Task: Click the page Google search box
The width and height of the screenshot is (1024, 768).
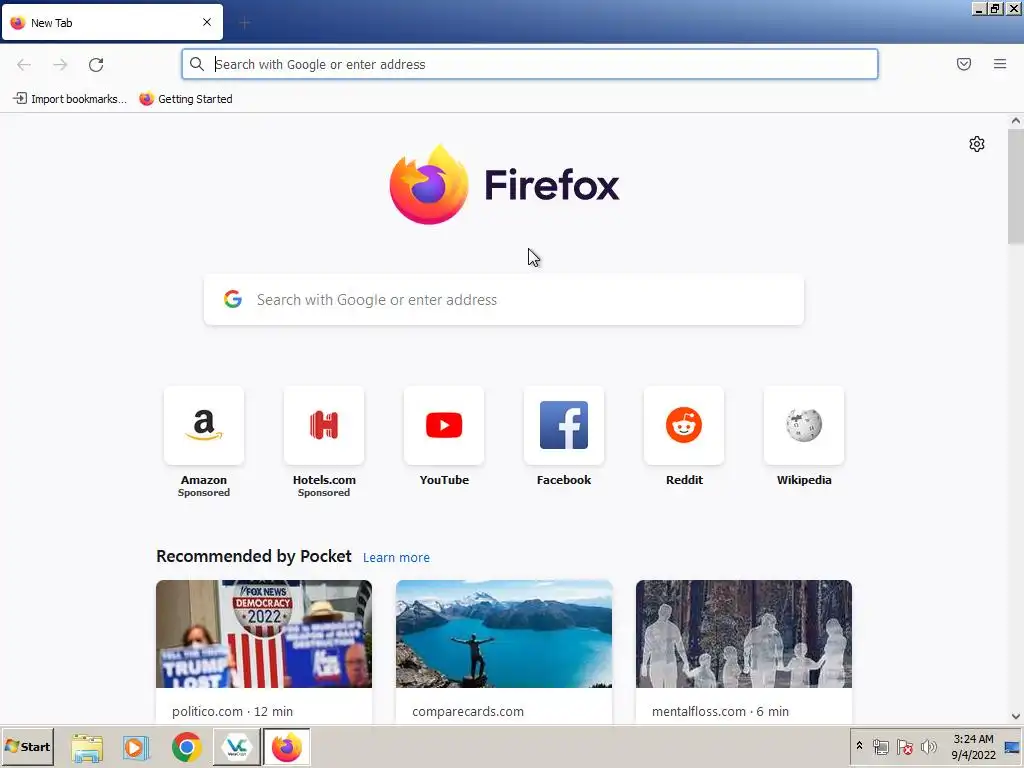Action: click(504, 300)
